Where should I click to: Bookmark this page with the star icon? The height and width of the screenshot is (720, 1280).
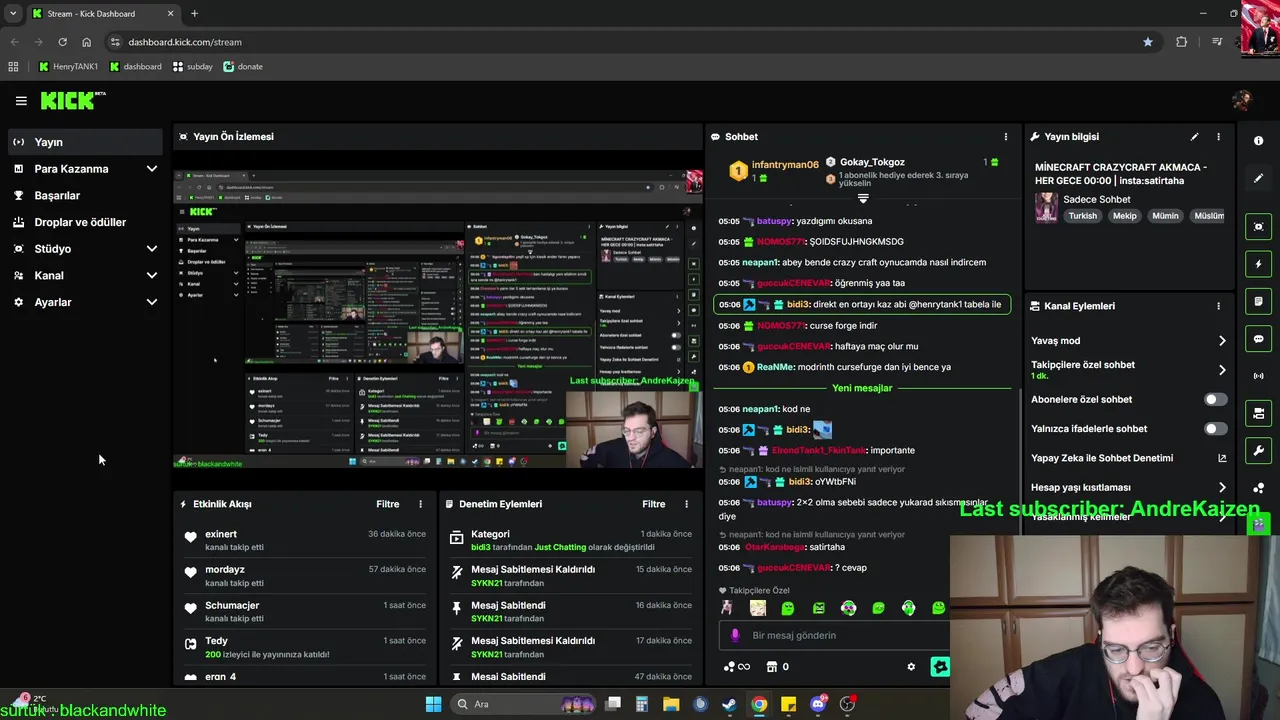pos(1148,42)
